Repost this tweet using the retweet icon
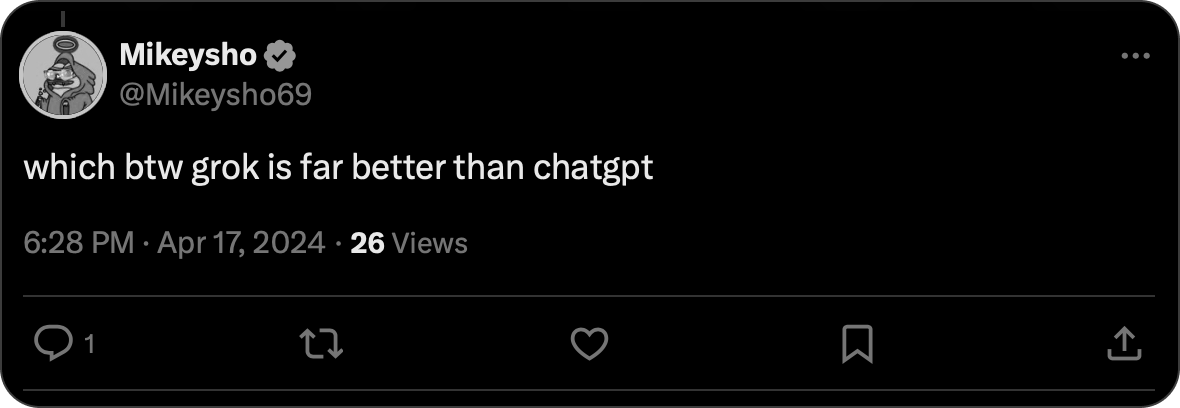The width and height of the screenshot is (1180, 408). click(322, 344)
